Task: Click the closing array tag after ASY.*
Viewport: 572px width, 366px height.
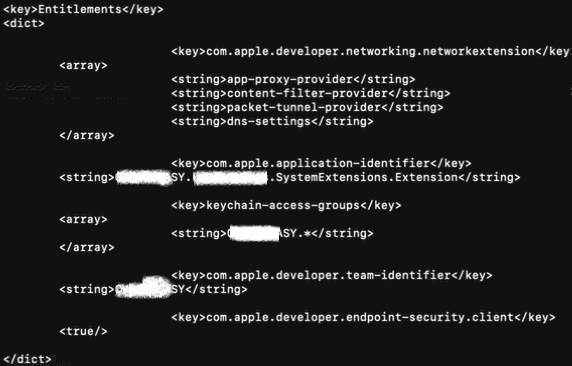Action: coord(87,247)
